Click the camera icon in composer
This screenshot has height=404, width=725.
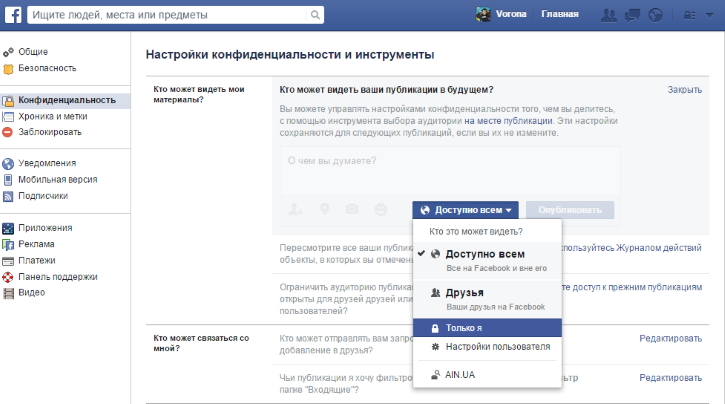[352, 209]
